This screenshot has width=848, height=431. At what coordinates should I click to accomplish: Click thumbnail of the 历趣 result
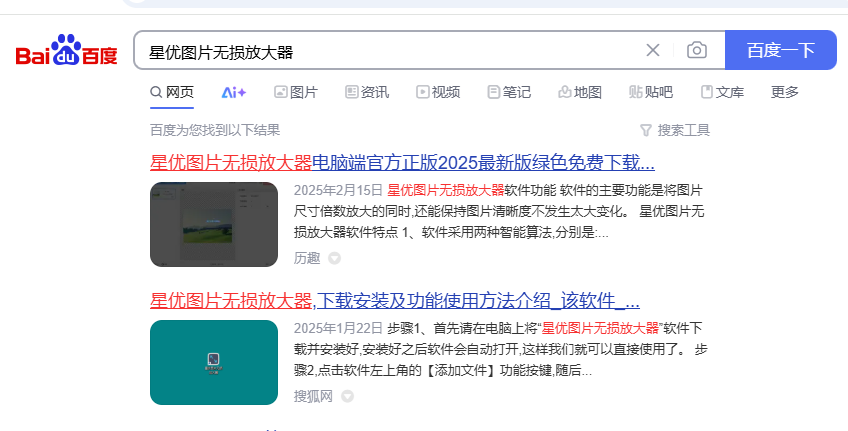tap(214, 224)
